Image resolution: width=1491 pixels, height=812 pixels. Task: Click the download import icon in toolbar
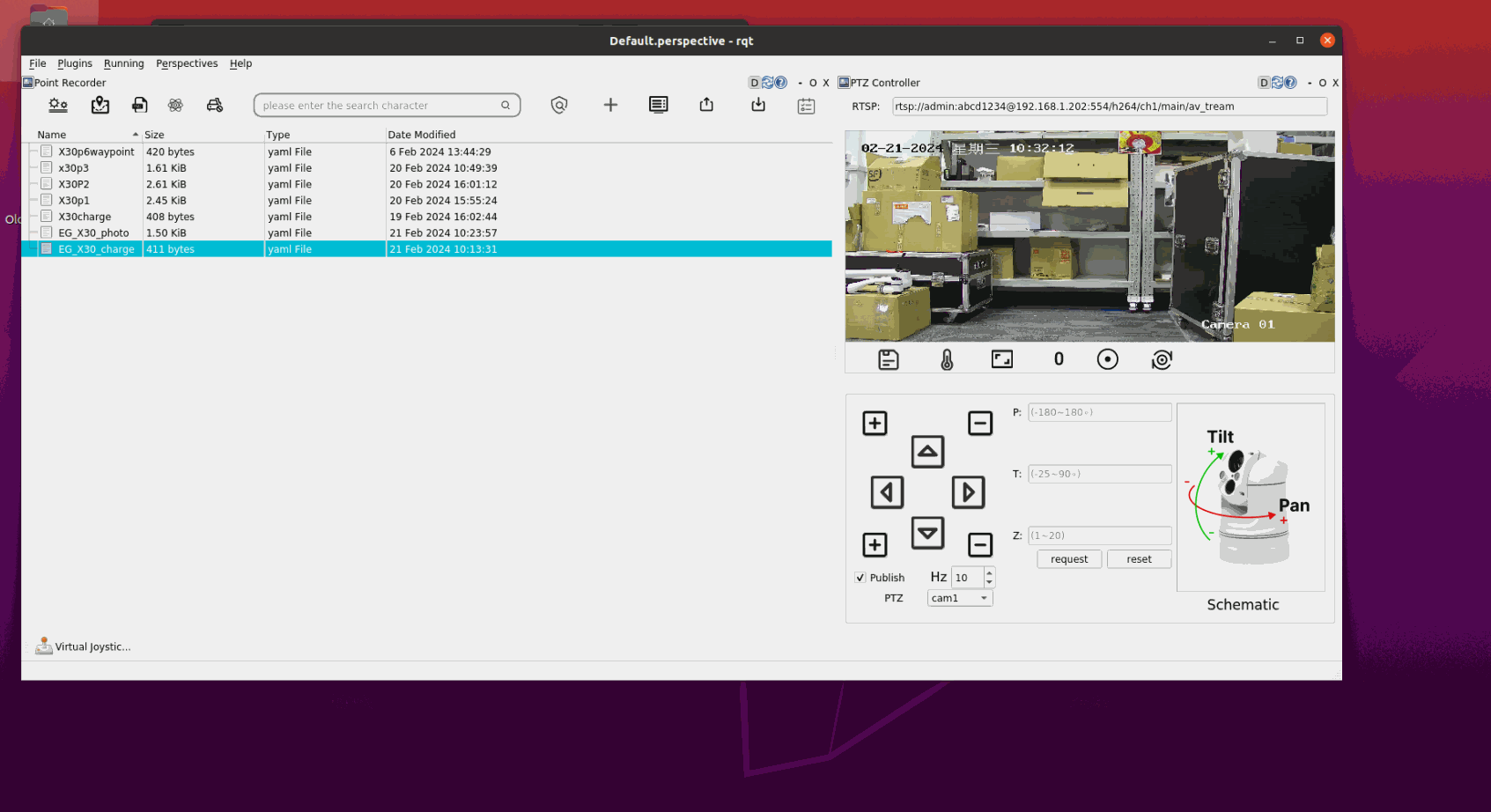[x=758, y=106]
